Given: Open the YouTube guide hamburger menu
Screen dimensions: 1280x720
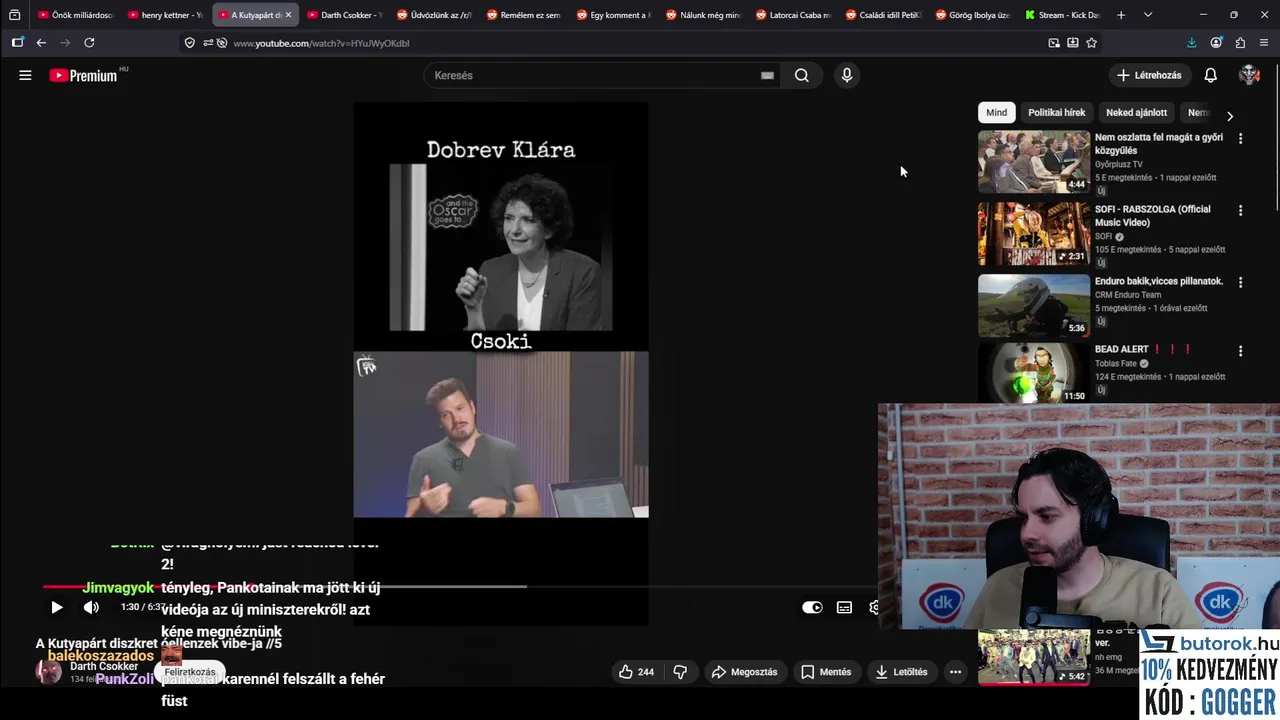Looking at the screenshot, I should click(25, 75).
